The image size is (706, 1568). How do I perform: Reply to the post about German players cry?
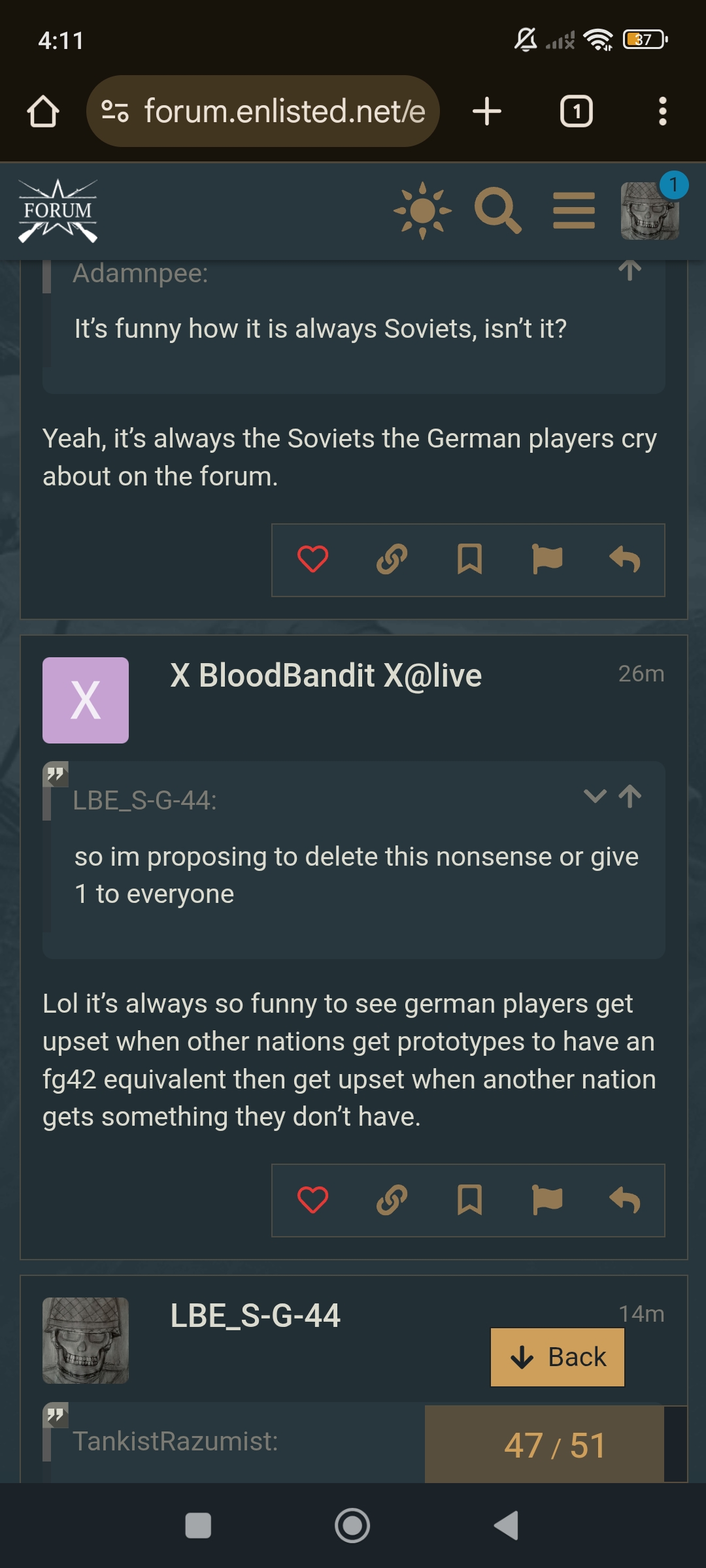coord(625,559)
